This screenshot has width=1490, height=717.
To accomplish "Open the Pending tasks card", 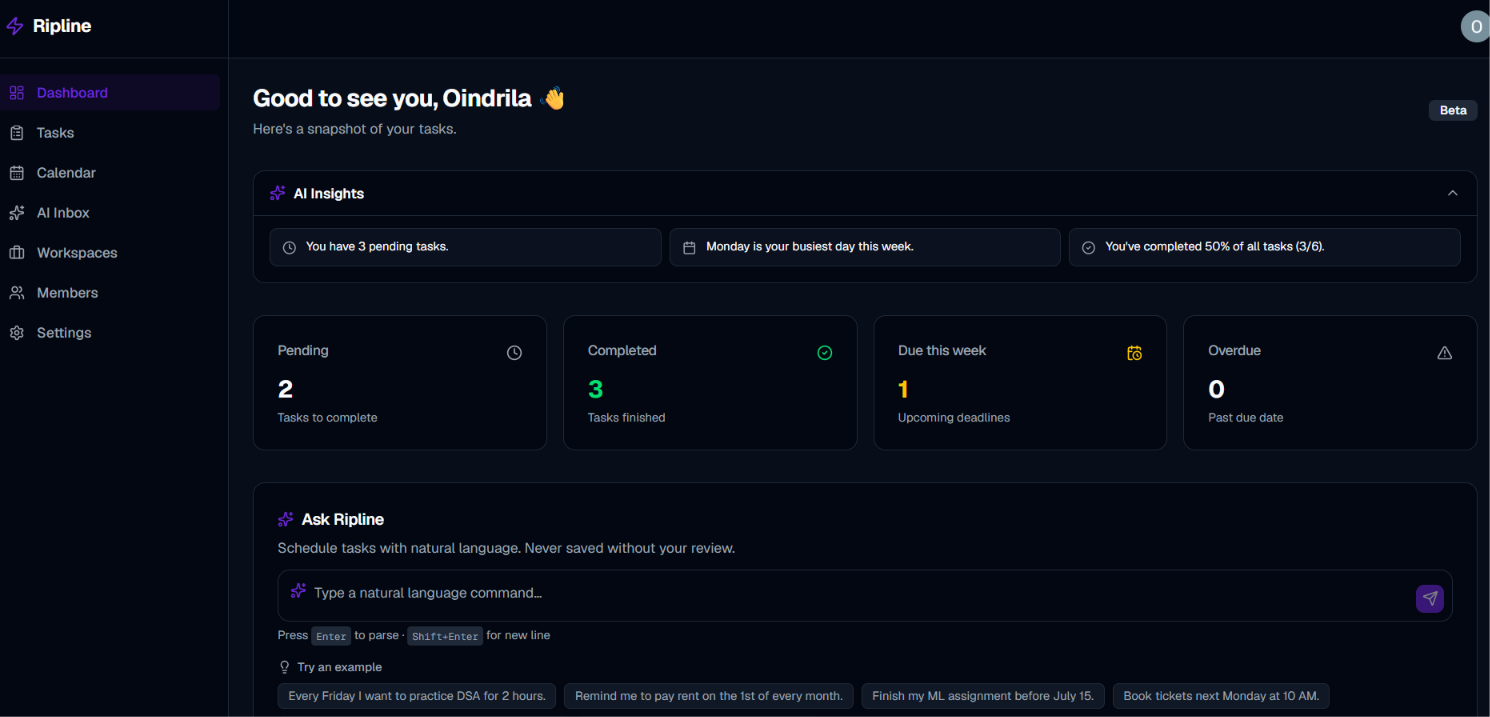I will [x=400, y=383].
